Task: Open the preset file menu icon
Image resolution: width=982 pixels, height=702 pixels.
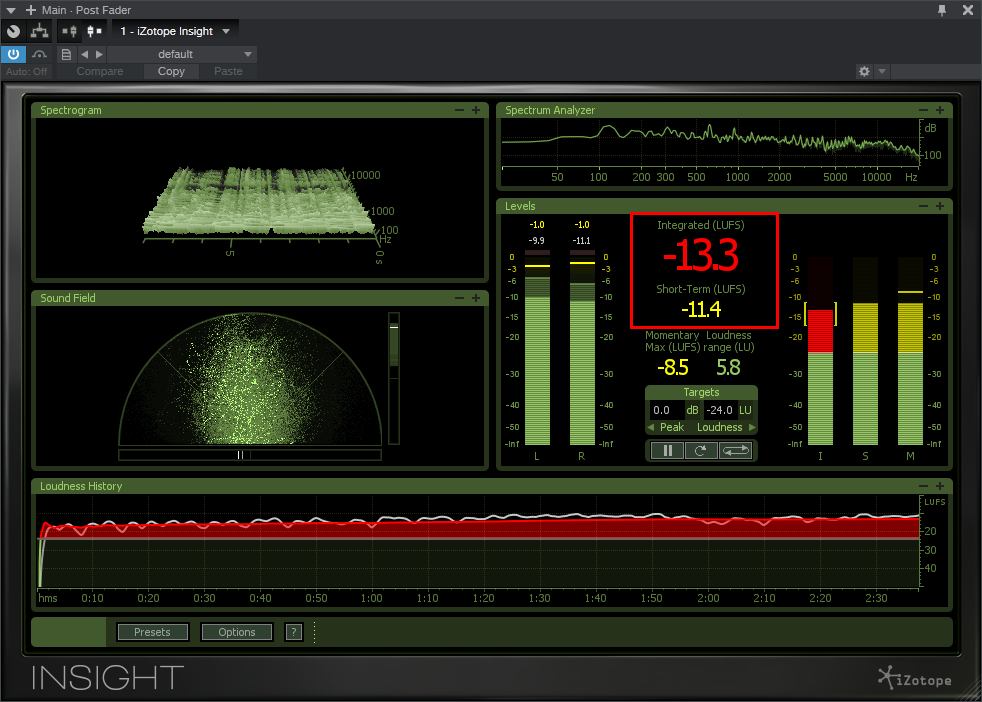Action: [x=66, y=54]
